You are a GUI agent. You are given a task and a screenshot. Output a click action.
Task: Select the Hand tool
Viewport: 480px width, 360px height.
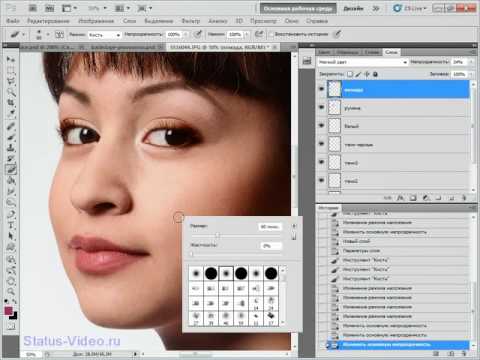point(11,282)
